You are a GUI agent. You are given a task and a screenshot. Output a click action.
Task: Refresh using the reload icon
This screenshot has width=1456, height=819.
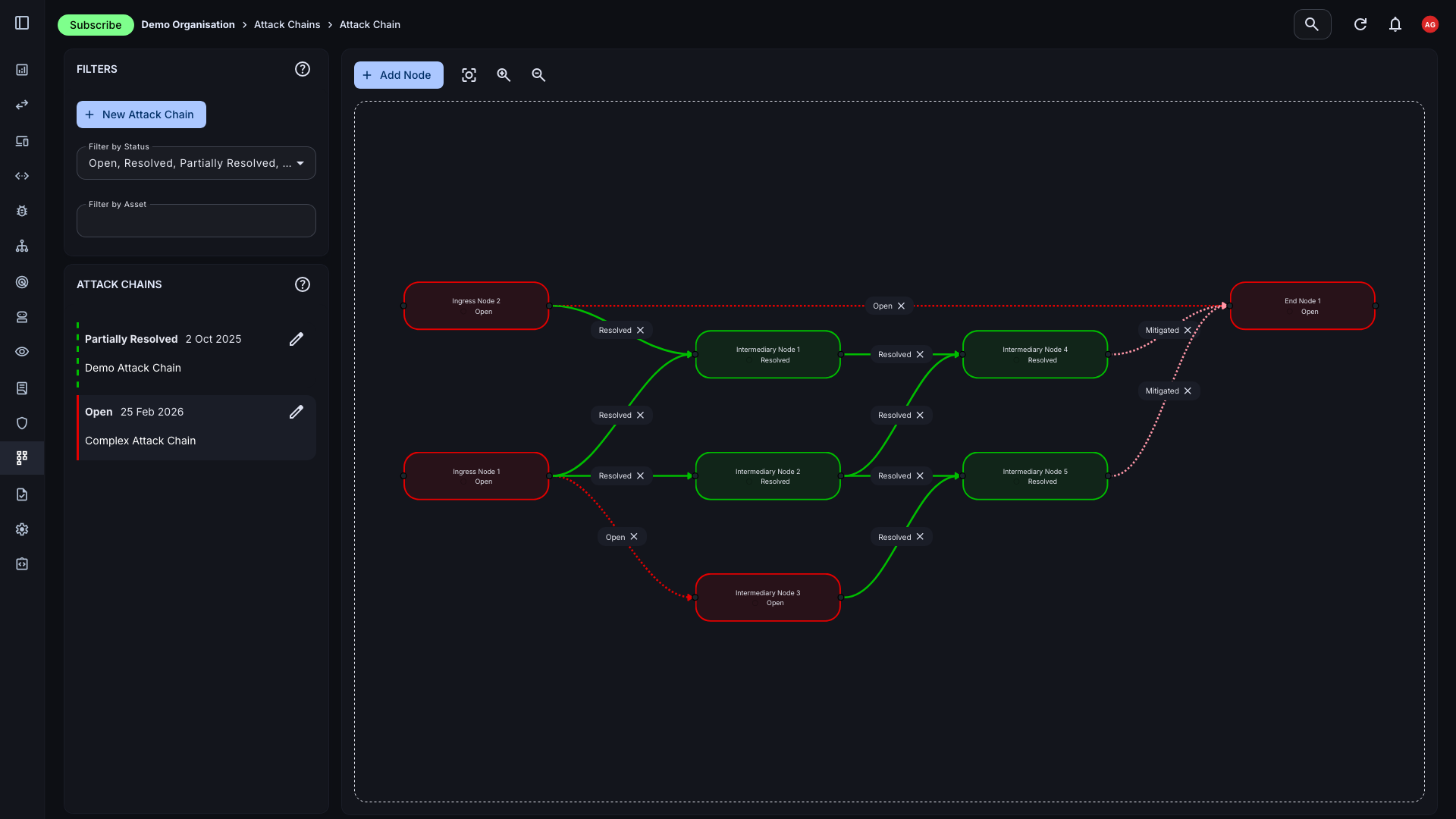1360,24
